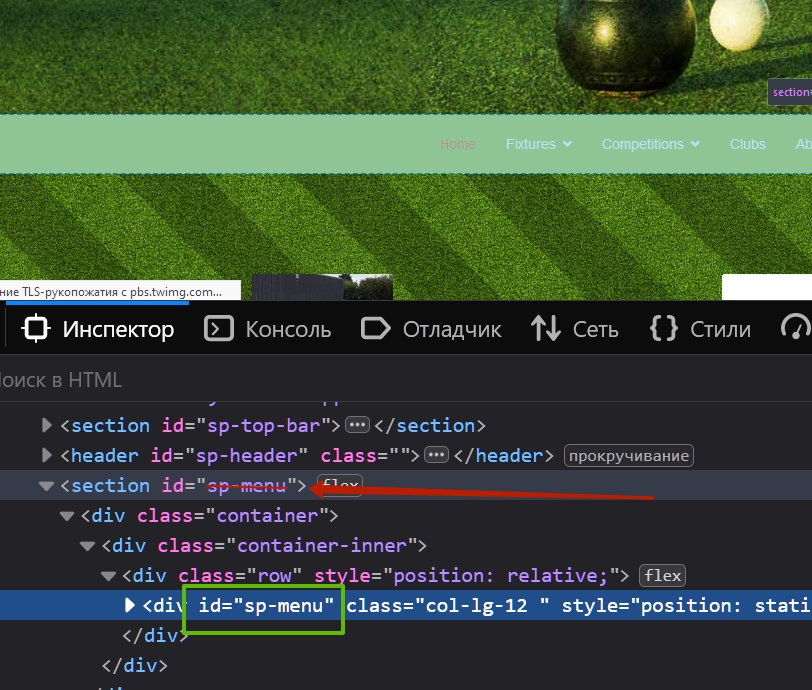812x690 pixels.
Task: Toggle flex badge on section sp-menu
Action: click(x=340, y=486)
